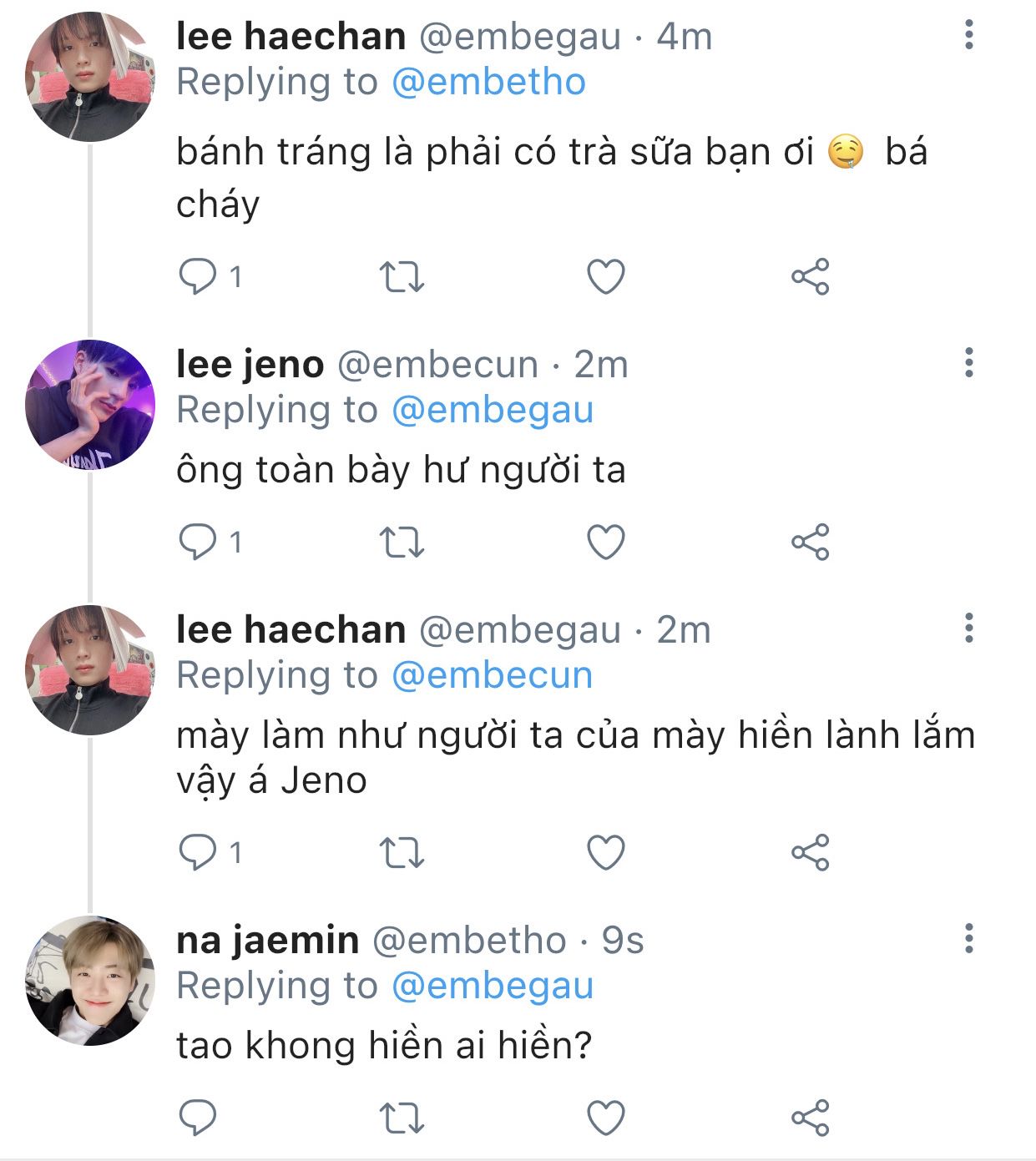
Task: Open more options on lee jeno's tweet
Action: pos(968,363)
